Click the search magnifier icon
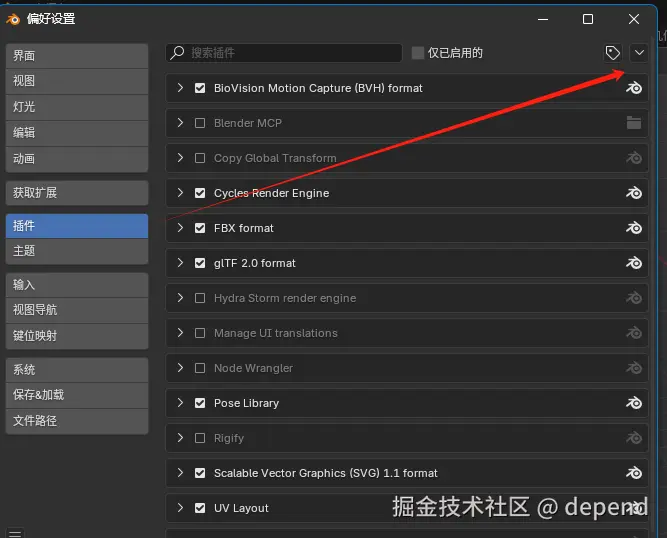This screenshot has height=538, width=667. tap(177, 53)
